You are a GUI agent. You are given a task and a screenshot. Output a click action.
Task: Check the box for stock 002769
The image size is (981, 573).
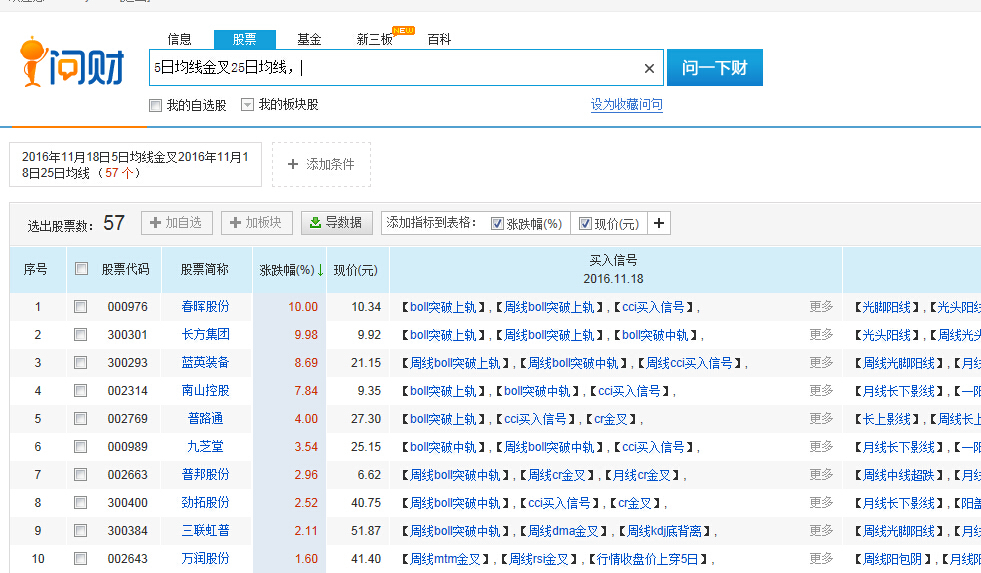80,418
